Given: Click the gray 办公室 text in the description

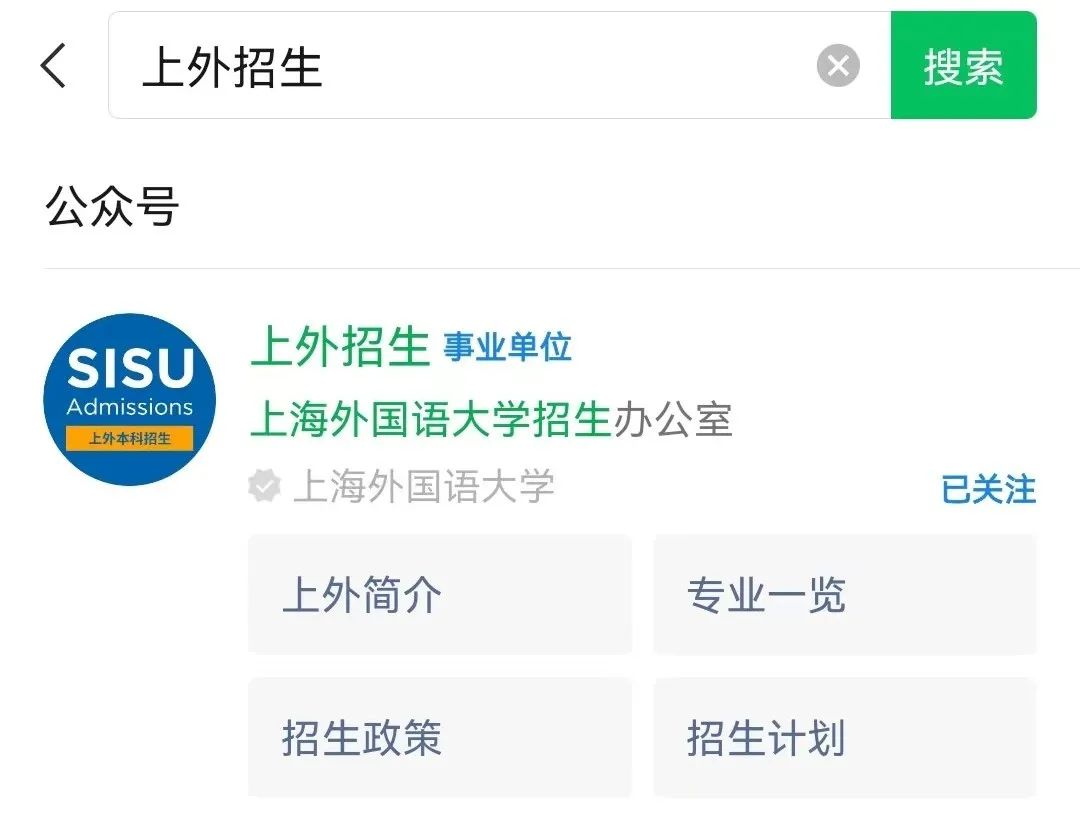Looking at the screenshot, I should 673,420.
